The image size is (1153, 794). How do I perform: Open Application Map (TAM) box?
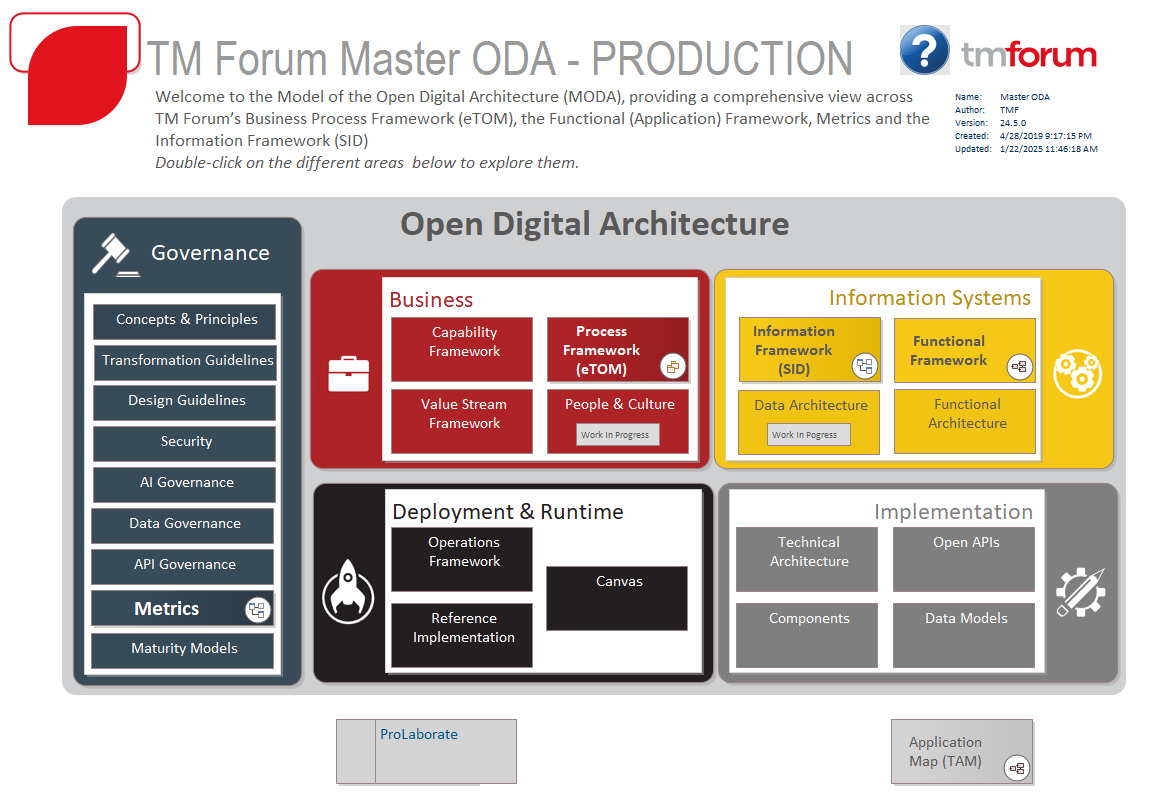pos(962,751)
